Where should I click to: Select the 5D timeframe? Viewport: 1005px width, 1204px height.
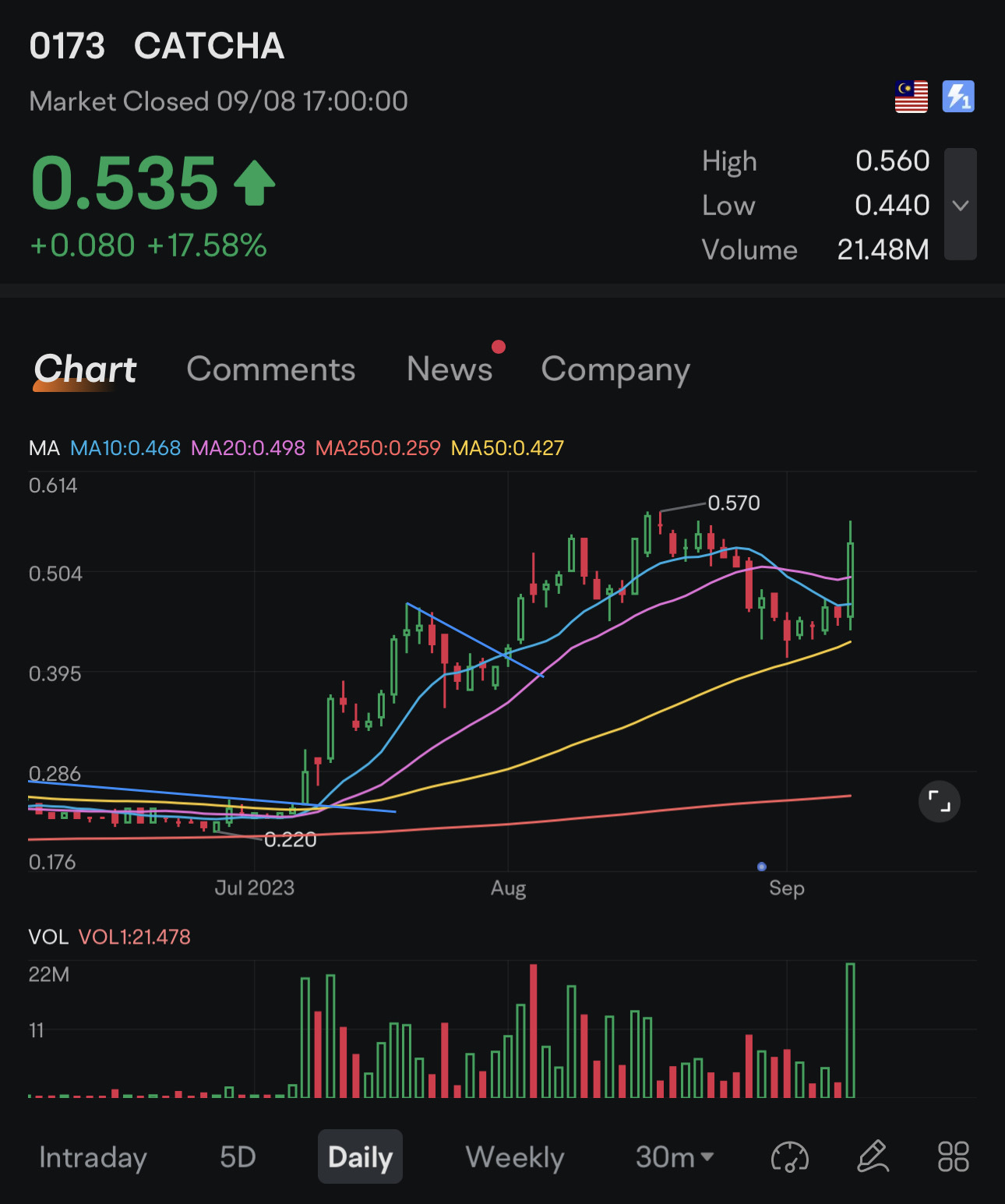(x=238, y=1156)
